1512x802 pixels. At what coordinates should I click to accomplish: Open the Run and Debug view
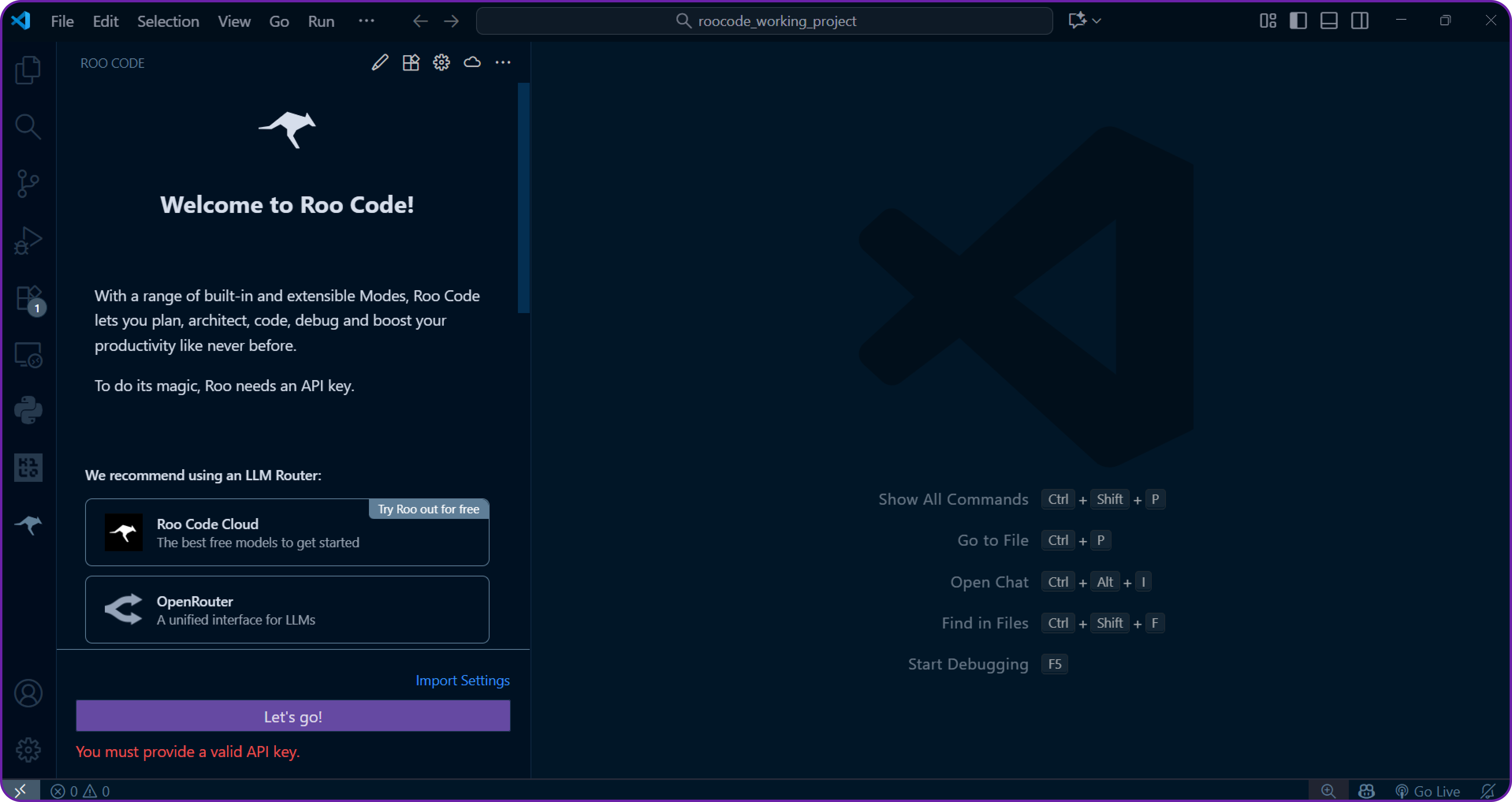(x=28, y=240)
